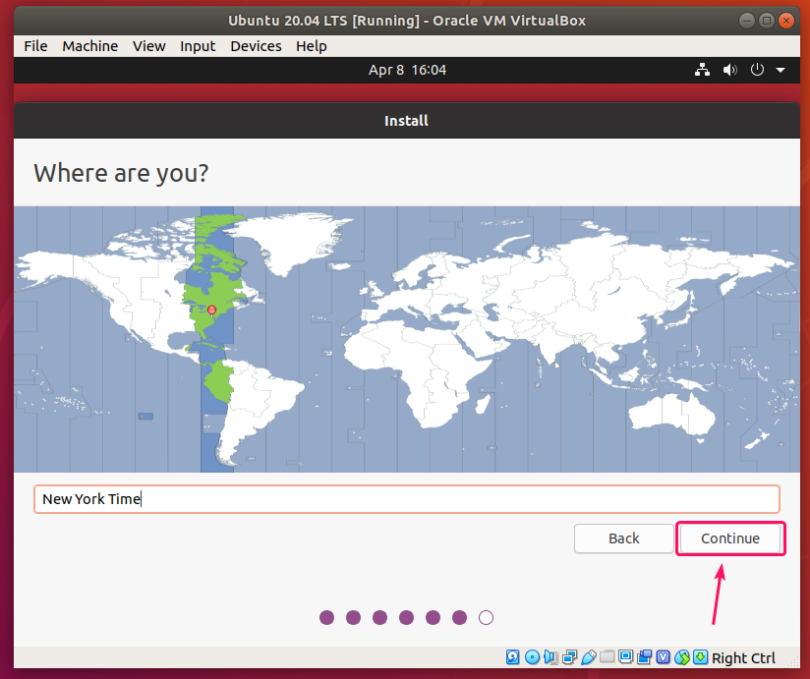
Task: Click the mouse integration status icon
Action: point(682,657)
